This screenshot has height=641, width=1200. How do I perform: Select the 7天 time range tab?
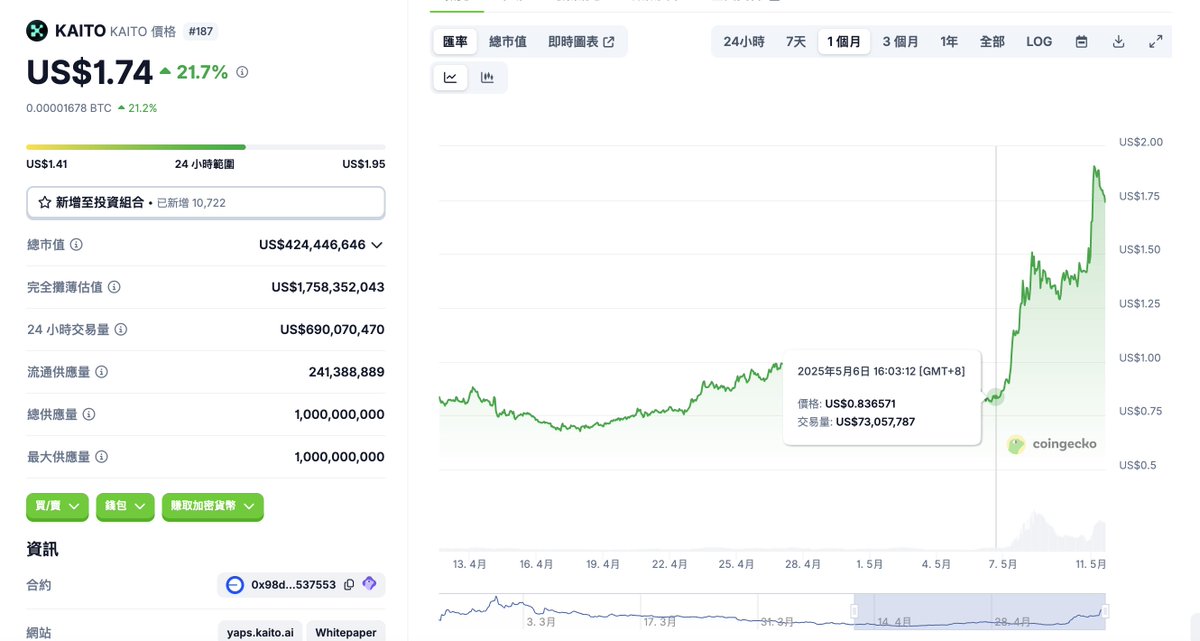(x=796, y=42)
